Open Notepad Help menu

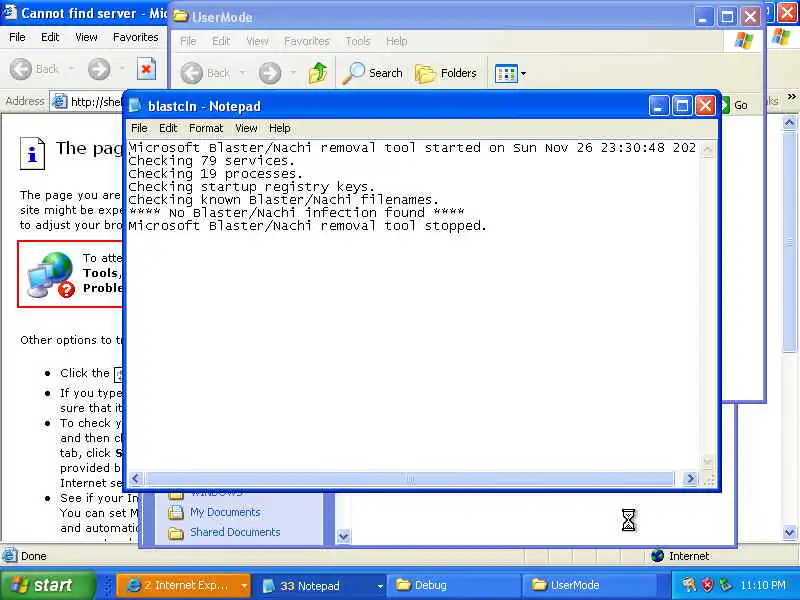(x=280, y=128)
